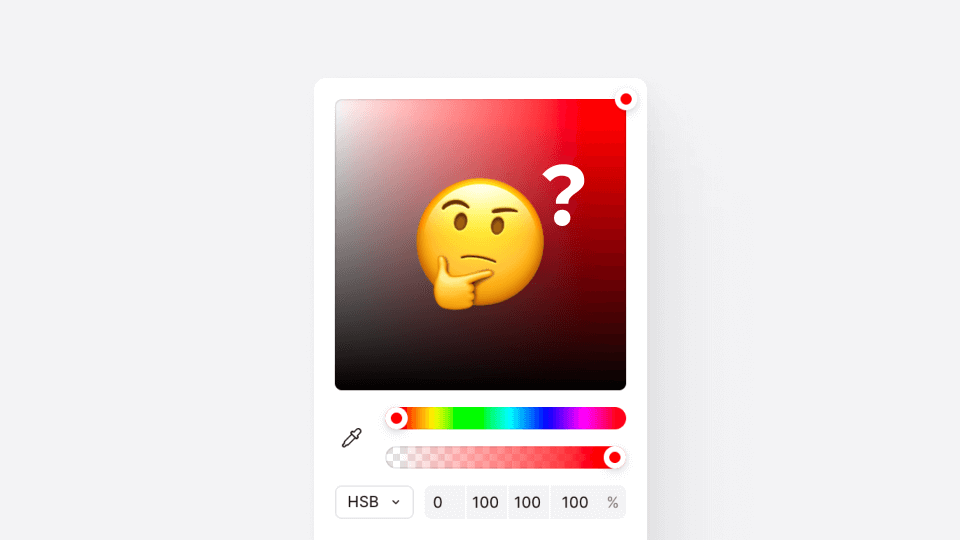Click the color picker handle at top-right corner

coord(626,99)
